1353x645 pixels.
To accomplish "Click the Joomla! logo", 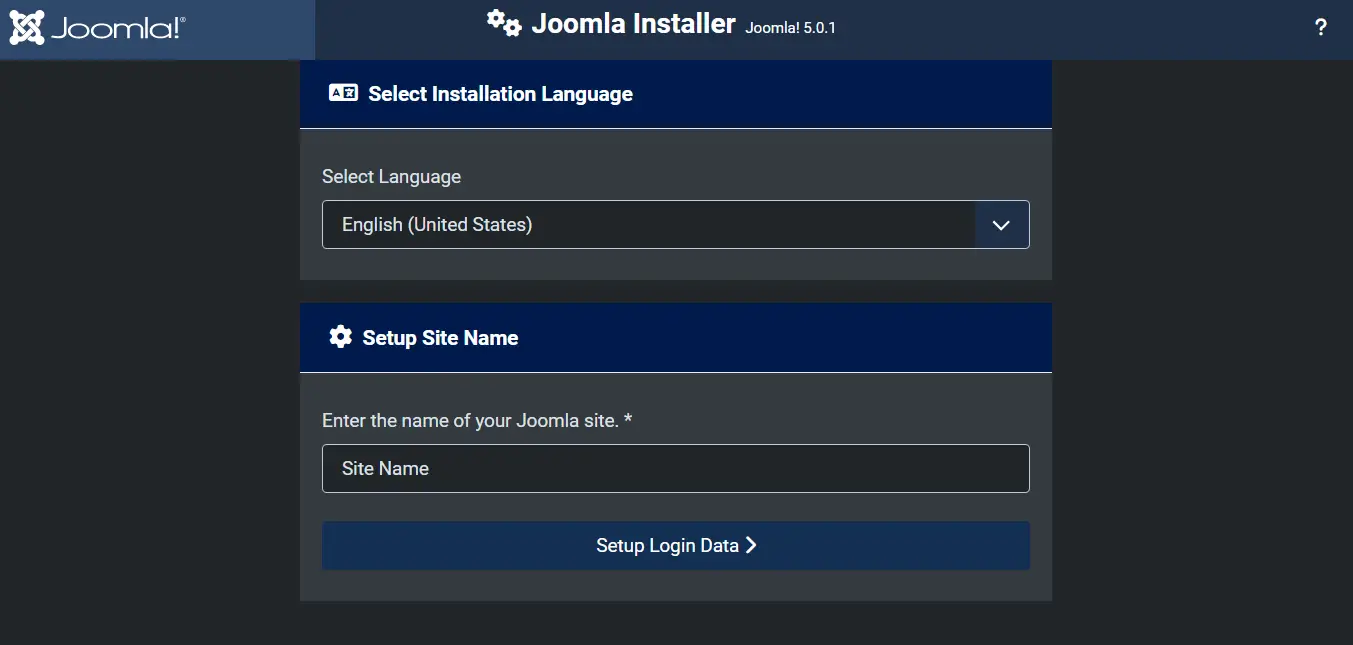I will 97,28.
